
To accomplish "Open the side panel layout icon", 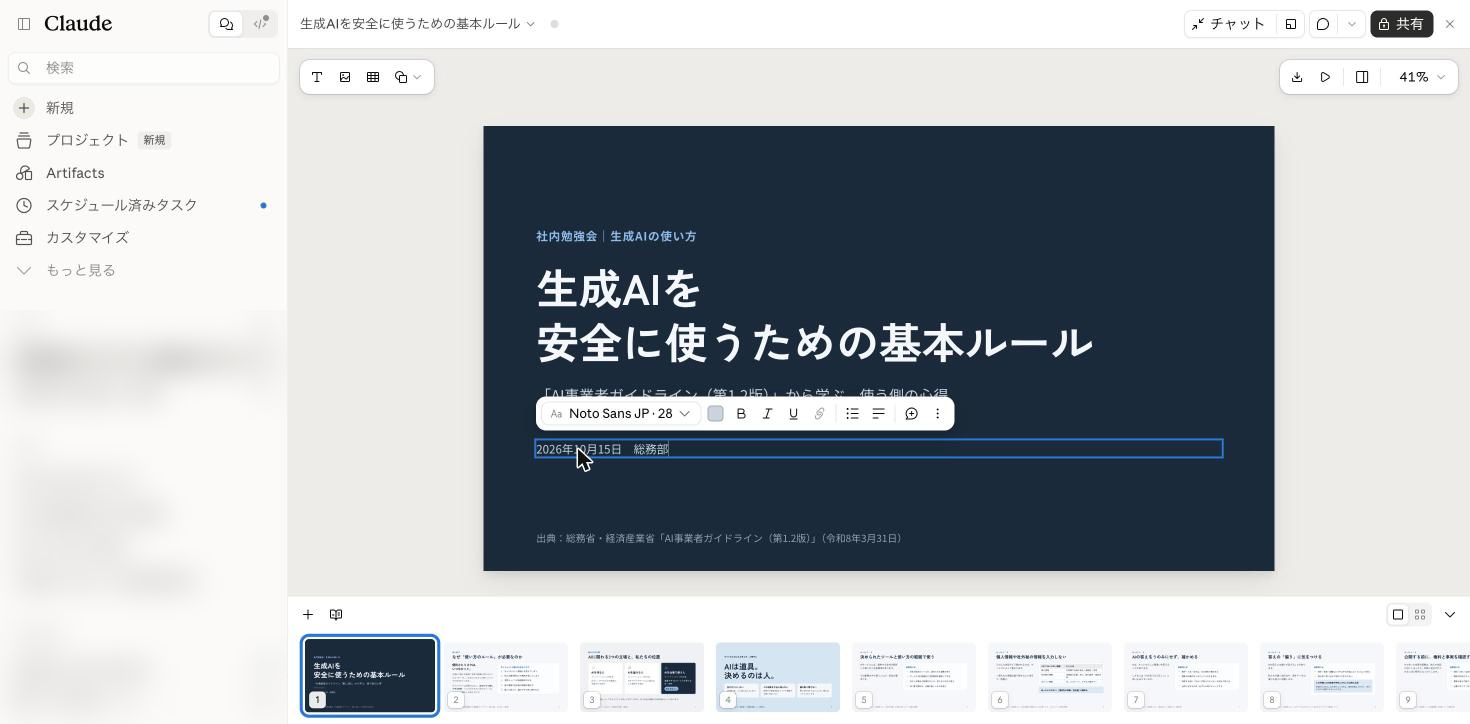I will (x=1362, y=77).
